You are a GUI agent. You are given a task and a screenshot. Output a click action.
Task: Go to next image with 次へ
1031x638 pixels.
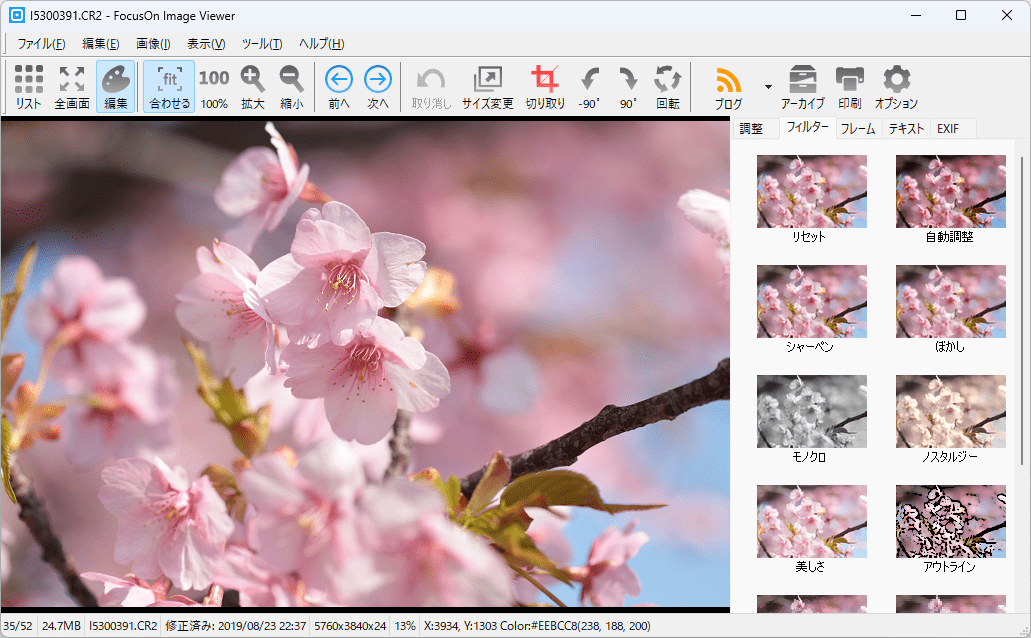pyautogui.click(x=377, y=87)
